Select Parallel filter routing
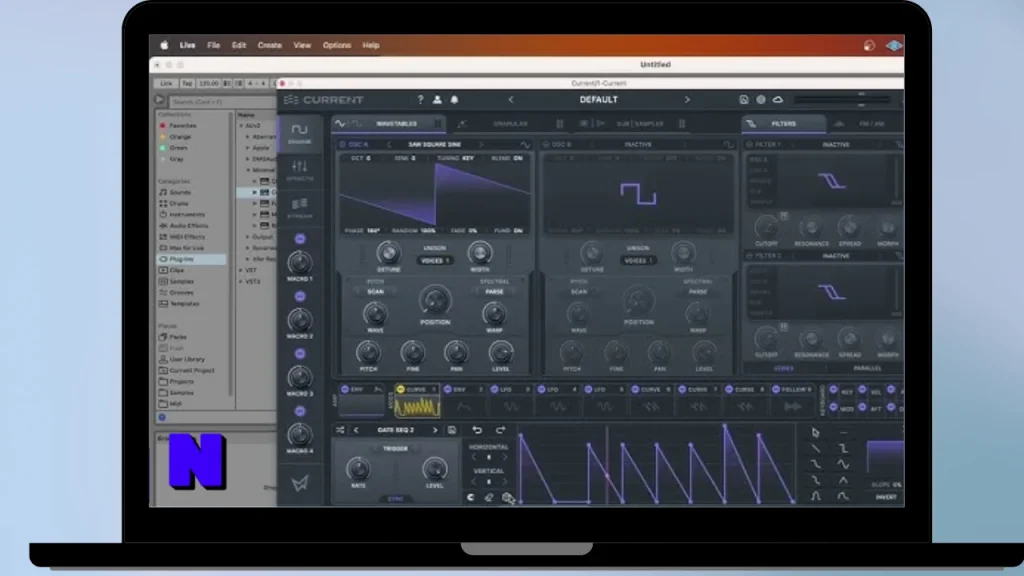The height and width of the screenshot is (576, 1024). 867,368
